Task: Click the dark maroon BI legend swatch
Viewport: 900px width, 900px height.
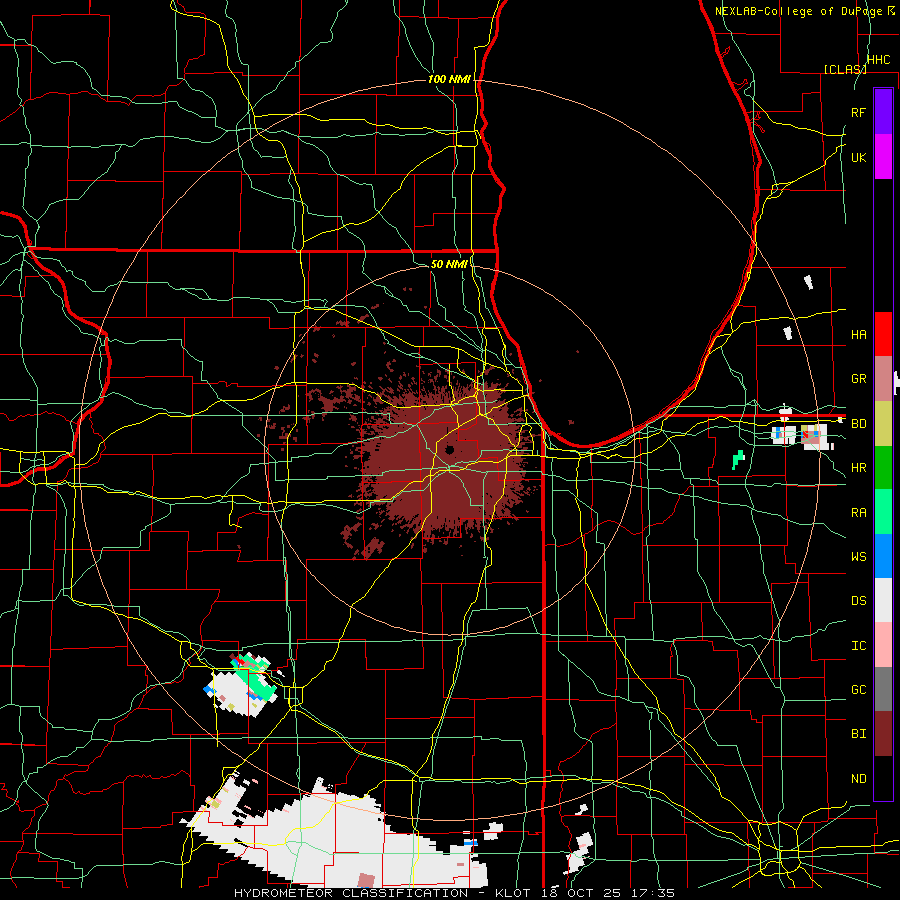Action: 883,734
